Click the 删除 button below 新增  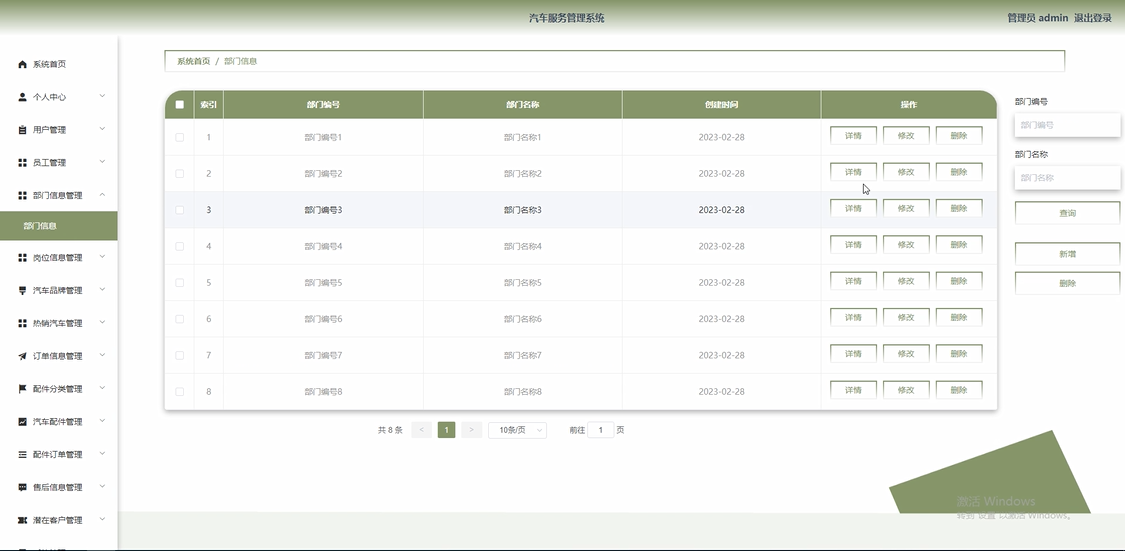click(x=1068, y=283)
